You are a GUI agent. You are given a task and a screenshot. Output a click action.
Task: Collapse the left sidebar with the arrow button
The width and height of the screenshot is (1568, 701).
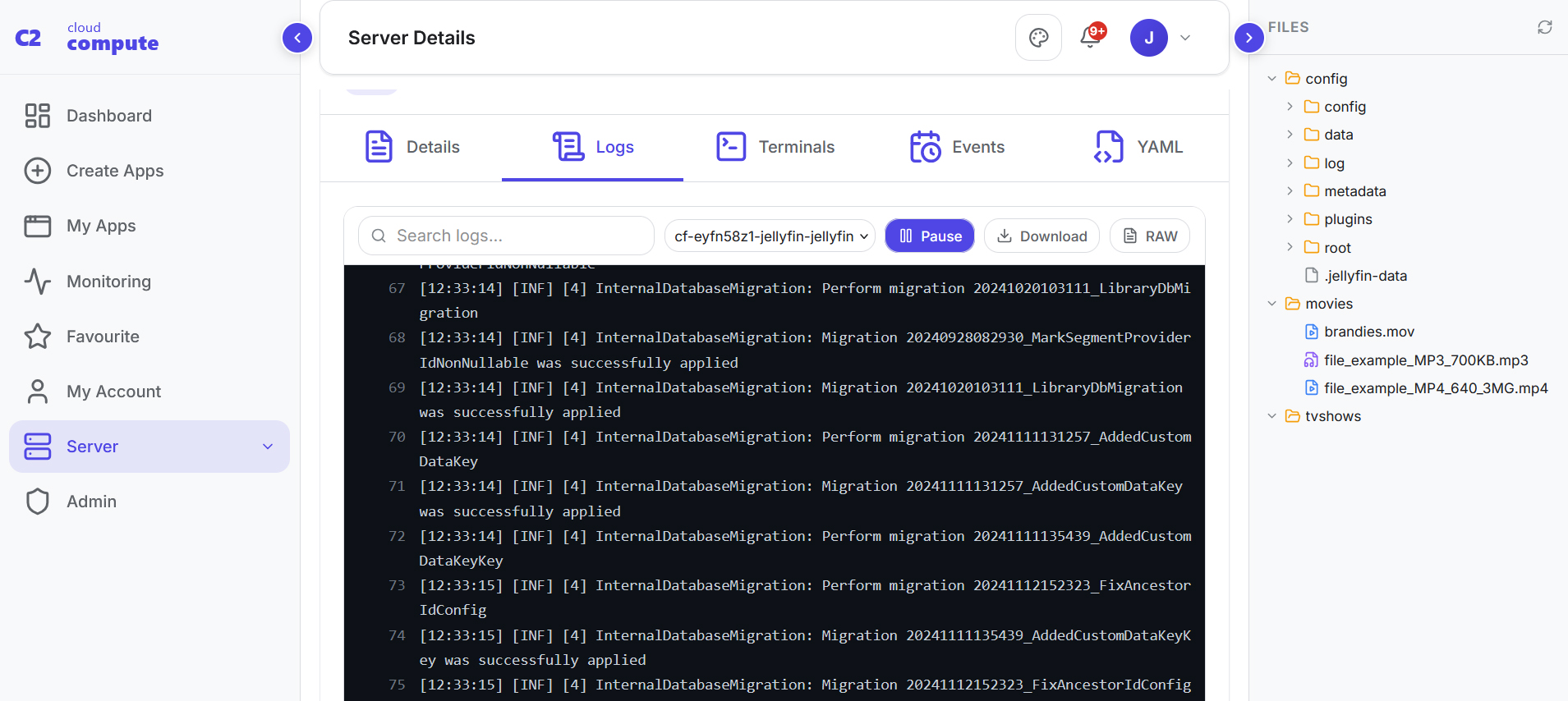pyautogui.click(x=297, y=38)
